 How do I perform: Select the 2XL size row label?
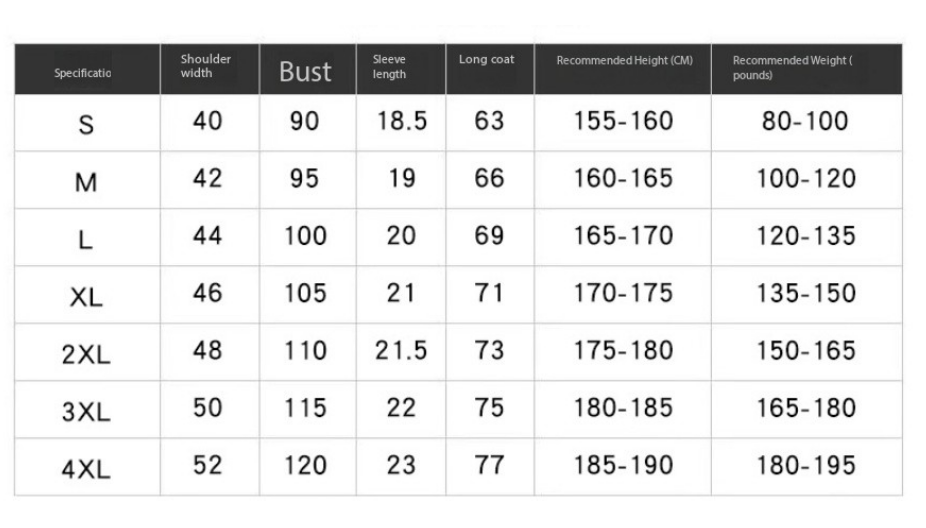click(86, 355)
